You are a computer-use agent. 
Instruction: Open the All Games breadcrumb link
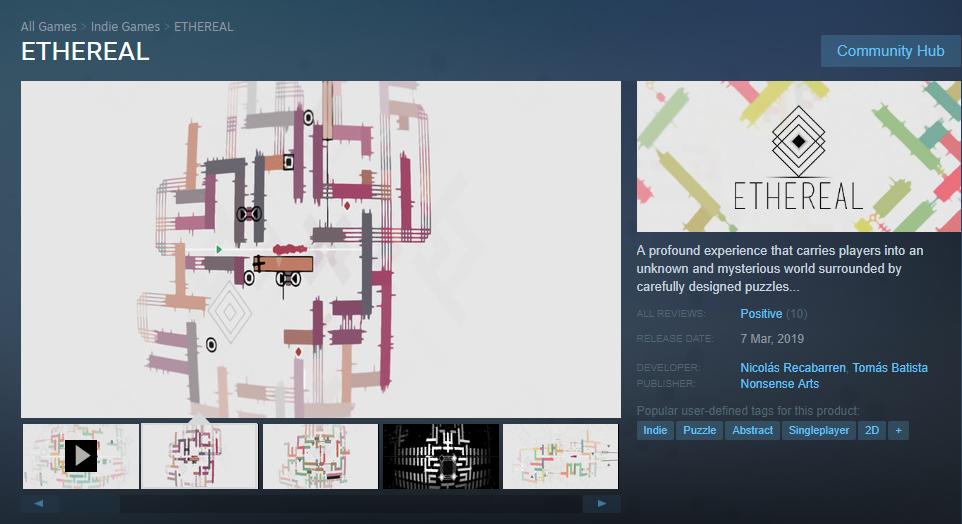click(48, 26)
